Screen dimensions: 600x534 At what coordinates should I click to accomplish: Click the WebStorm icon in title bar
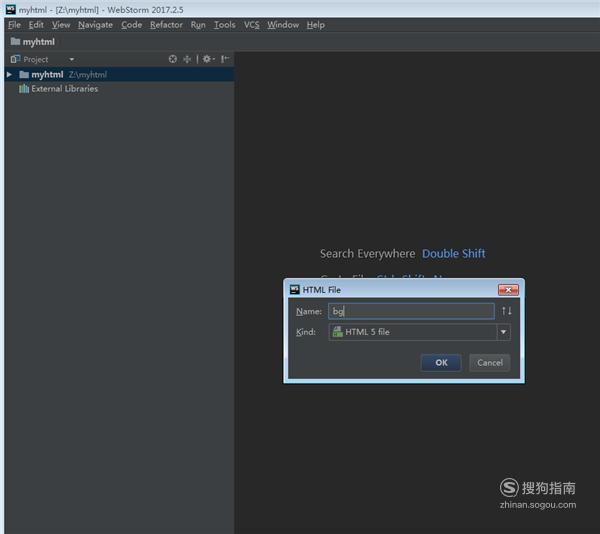point(11,10)
